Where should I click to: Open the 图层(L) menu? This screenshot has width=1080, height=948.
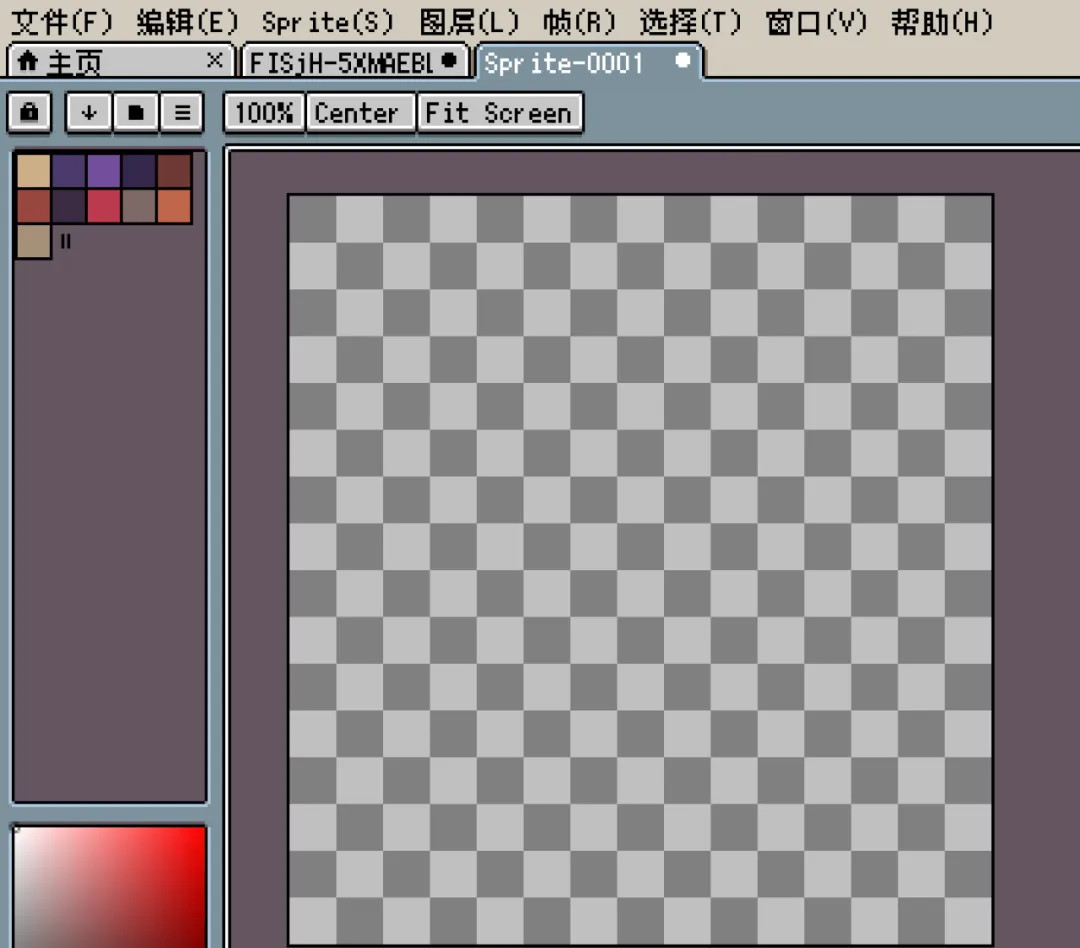[x=469, y=22]
